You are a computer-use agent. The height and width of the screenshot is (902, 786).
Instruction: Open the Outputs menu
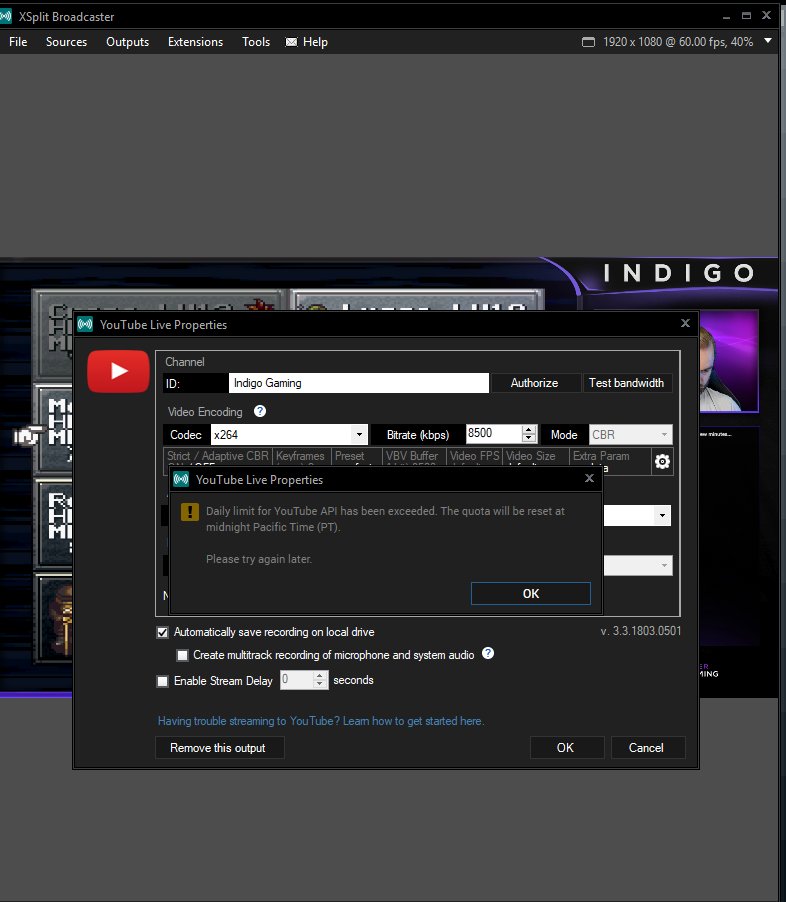tap(127, 42)
